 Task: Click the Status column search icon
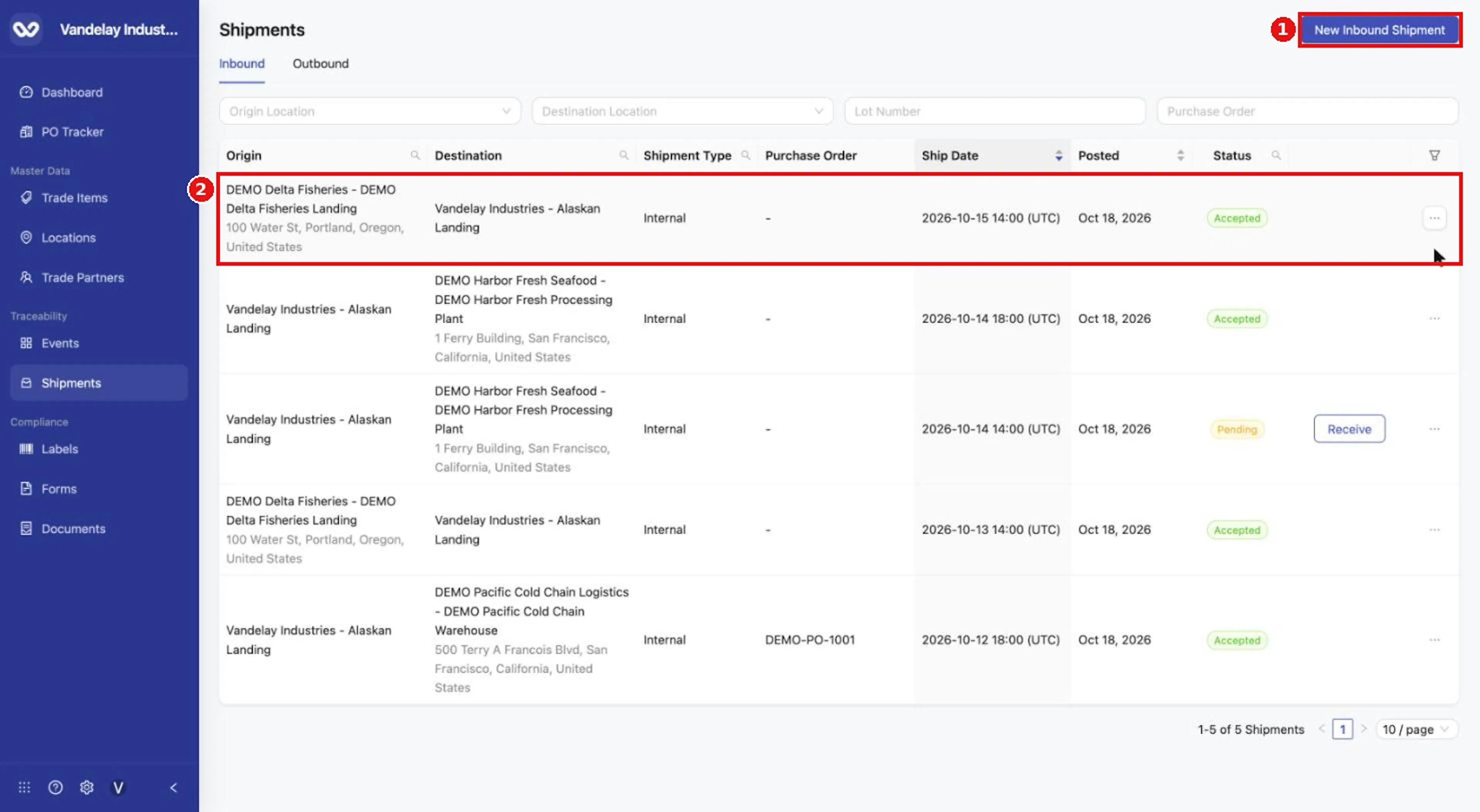tap(1275, 155)
